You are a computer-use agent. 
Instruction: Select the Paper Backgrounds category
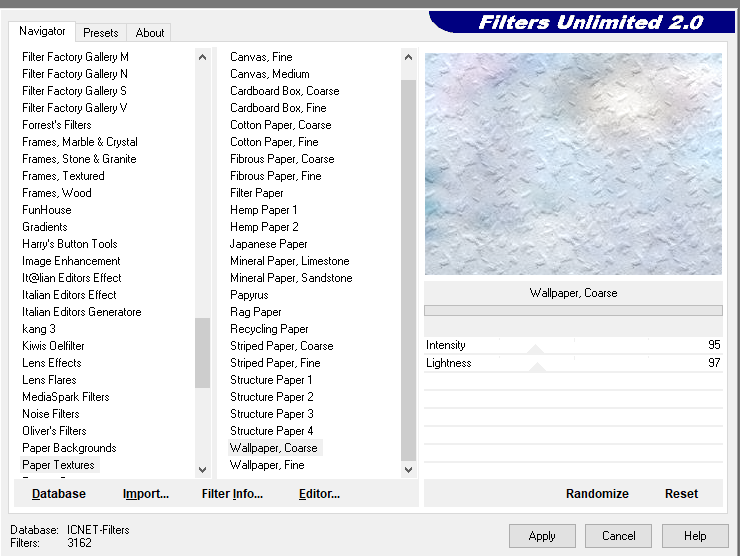(69, 448)
